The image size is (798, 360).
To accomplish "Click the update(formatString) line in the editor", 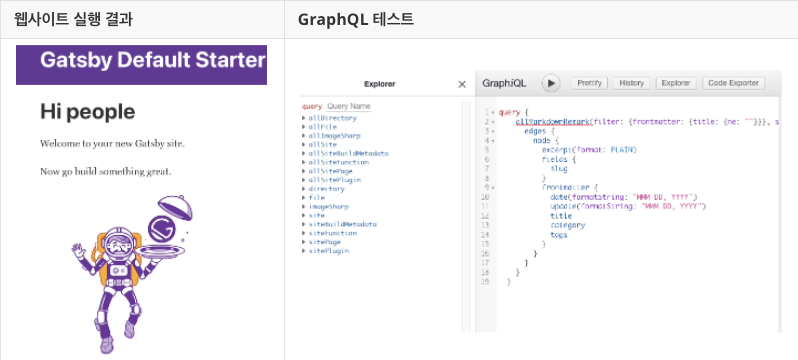I will tap(628, 206).
